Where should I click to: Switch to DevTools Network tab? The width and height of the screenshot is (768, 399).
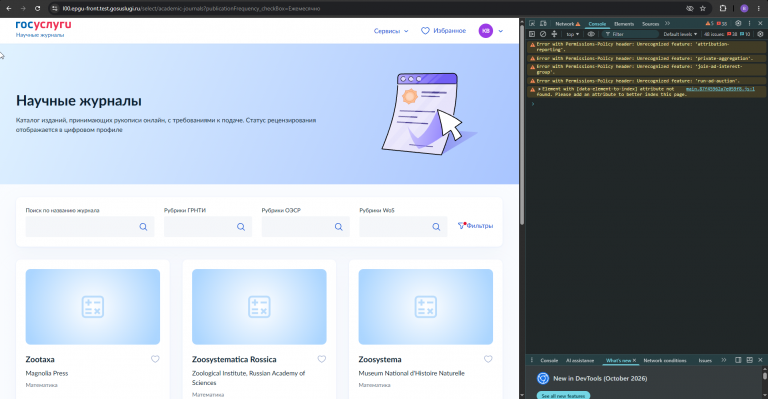568,23
